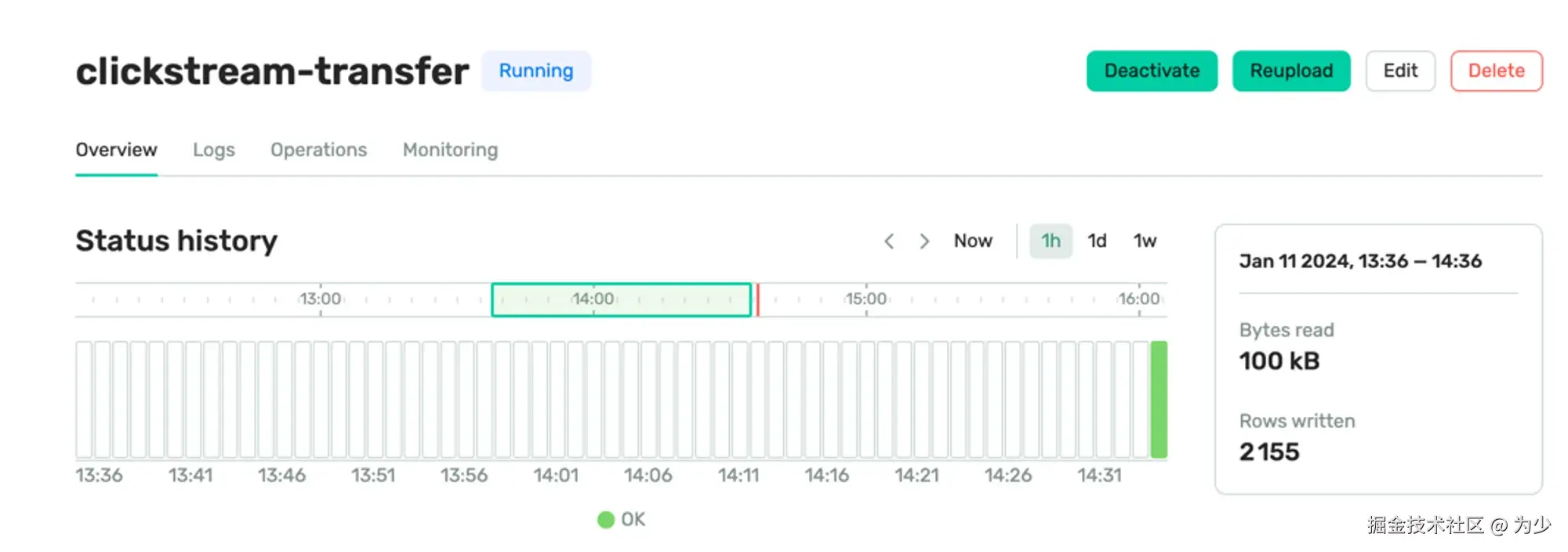
Task: Go to the next time period arrow
Action: (x=924, y=241)
